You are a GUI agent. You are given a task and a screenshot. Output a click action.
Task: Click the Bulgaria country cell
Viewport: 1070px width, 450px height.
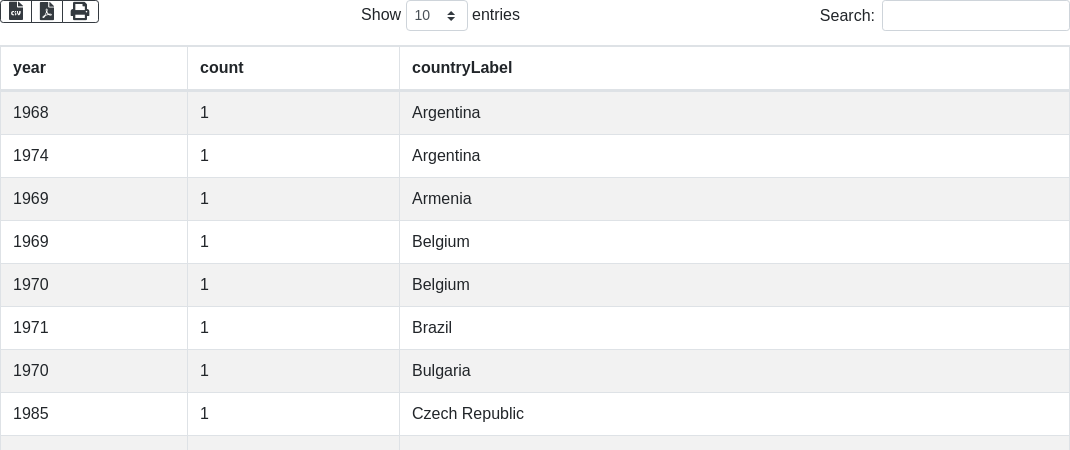click(x=441, y=371)
